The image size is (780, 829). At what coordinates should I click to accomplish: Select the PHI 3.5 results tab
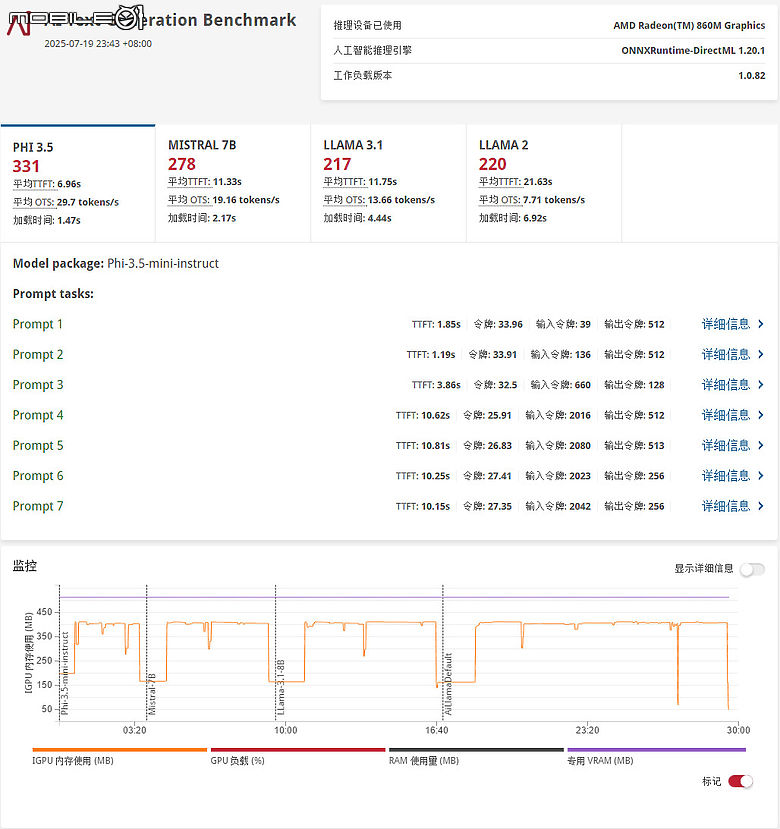tap(78, 183)
